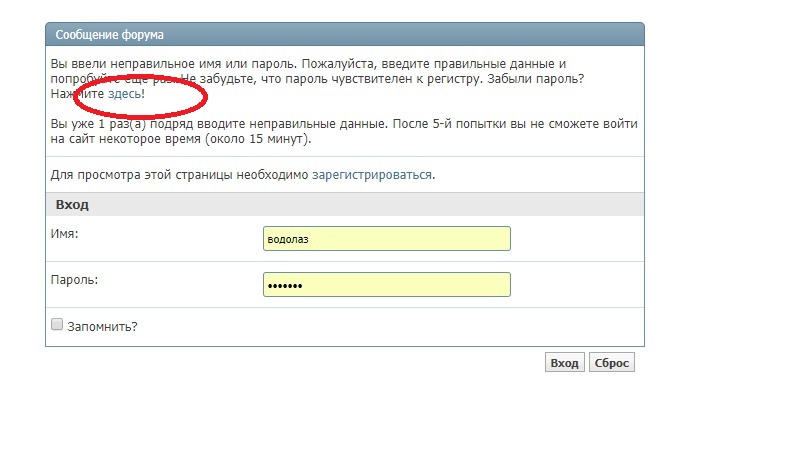Open the 'зарегистрироваться' registration link

pos(372,174)
